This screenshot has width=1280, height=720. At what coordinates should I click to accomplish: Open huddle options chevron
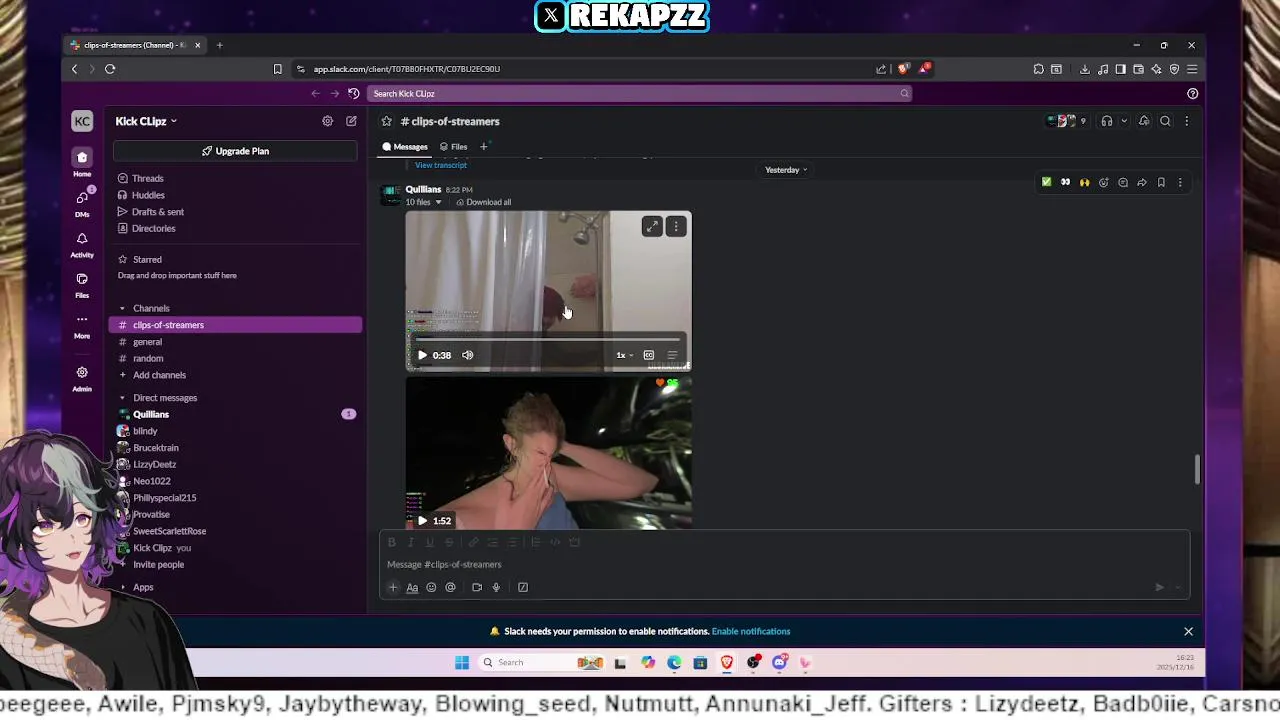(x=1124, y=121)
